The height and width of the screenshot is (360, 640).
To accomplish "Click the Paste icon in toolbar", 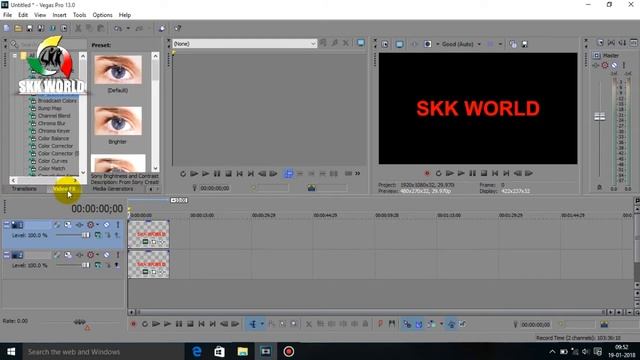I will coord(100,28).
